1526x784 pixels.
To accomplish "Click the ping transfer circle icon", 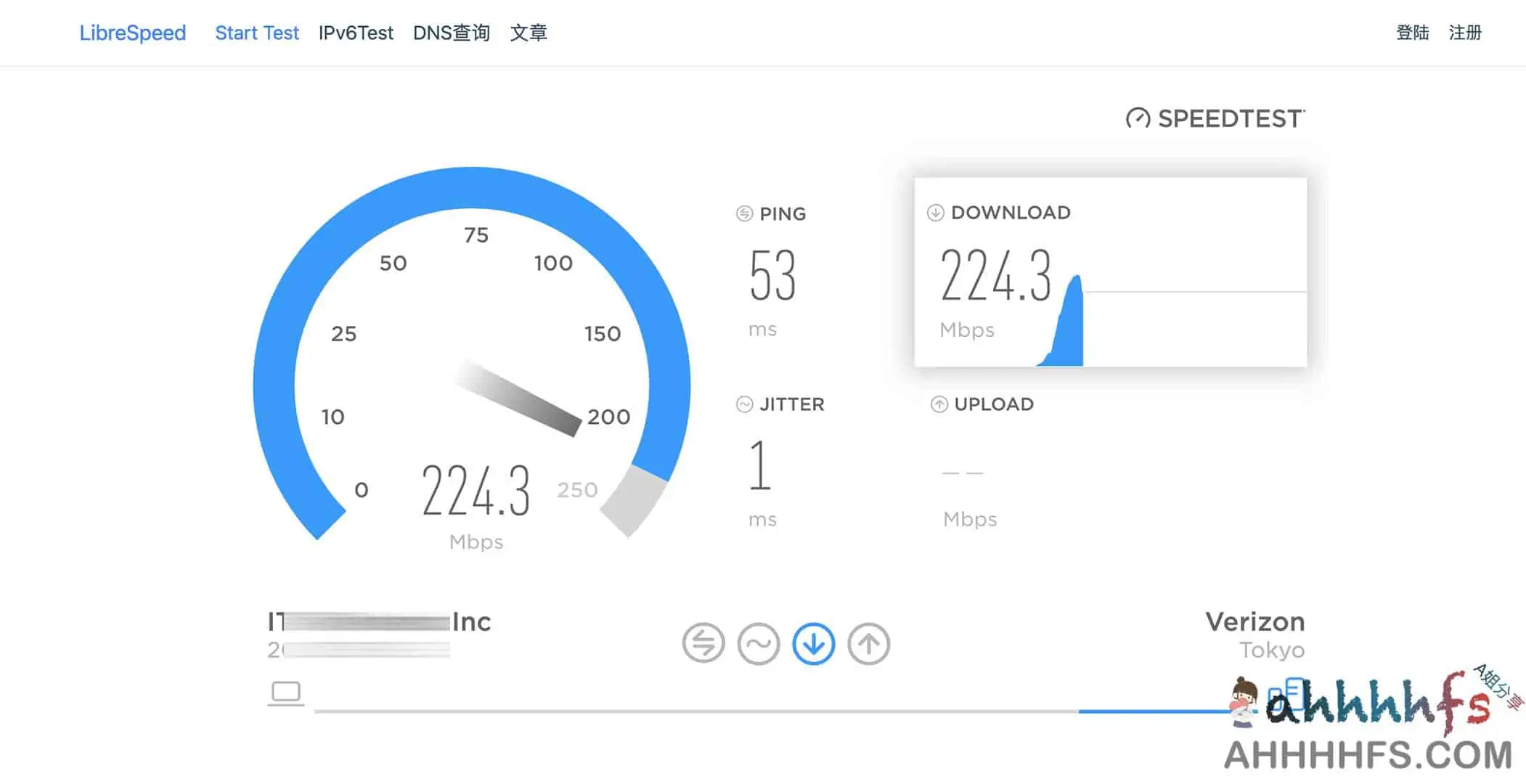I will (x=703, y=643).
